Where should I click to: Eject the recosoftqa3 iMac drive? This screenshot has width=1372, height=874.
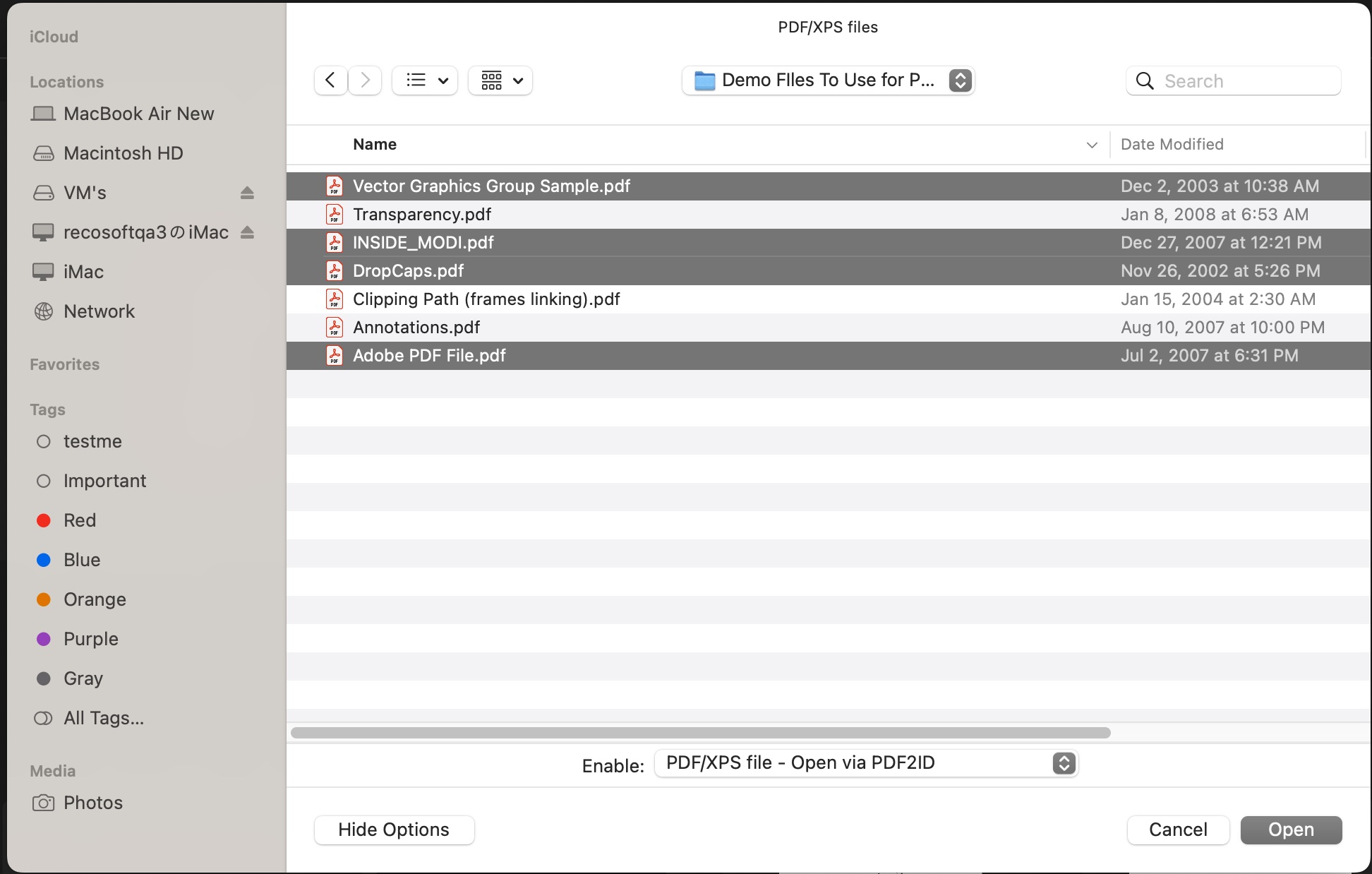coord(247,232)
